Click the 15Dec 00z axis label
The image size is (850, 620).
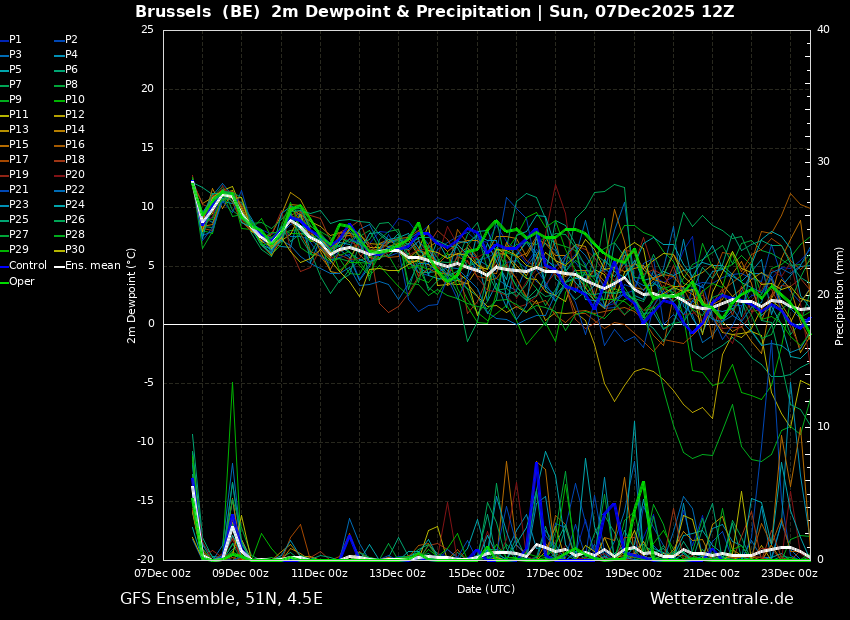coord(475,573)
